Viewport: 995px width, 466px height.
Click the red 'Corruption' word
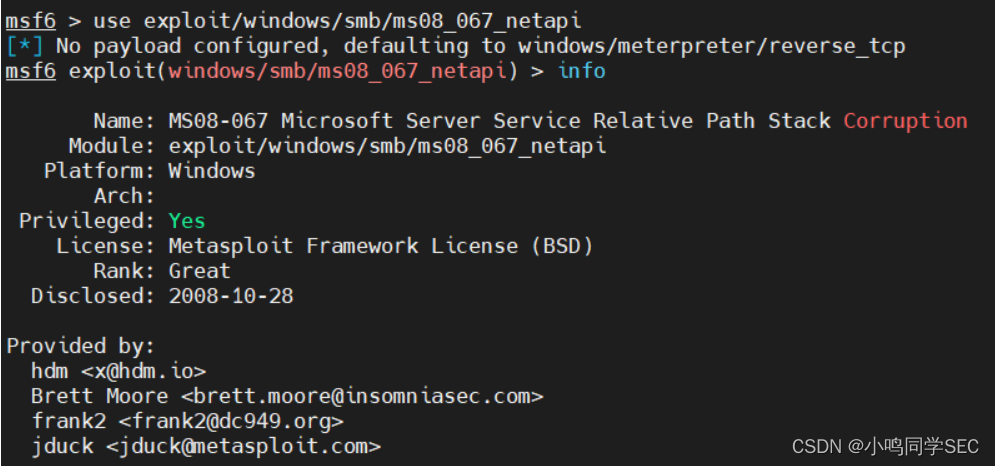[906, 121]
